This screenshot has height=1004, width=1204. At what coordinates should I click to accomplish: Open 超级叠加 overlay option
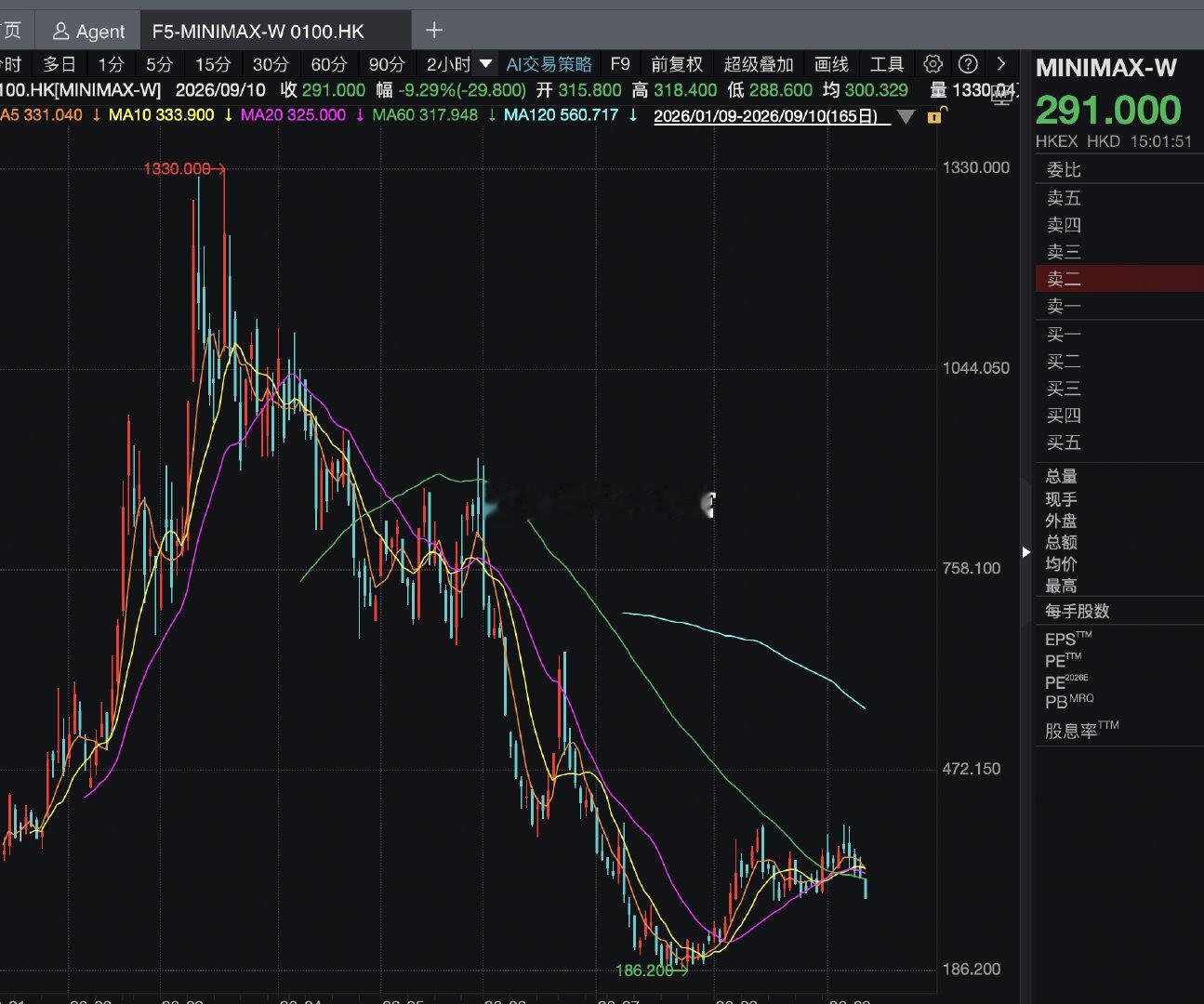tap(759, 64)
